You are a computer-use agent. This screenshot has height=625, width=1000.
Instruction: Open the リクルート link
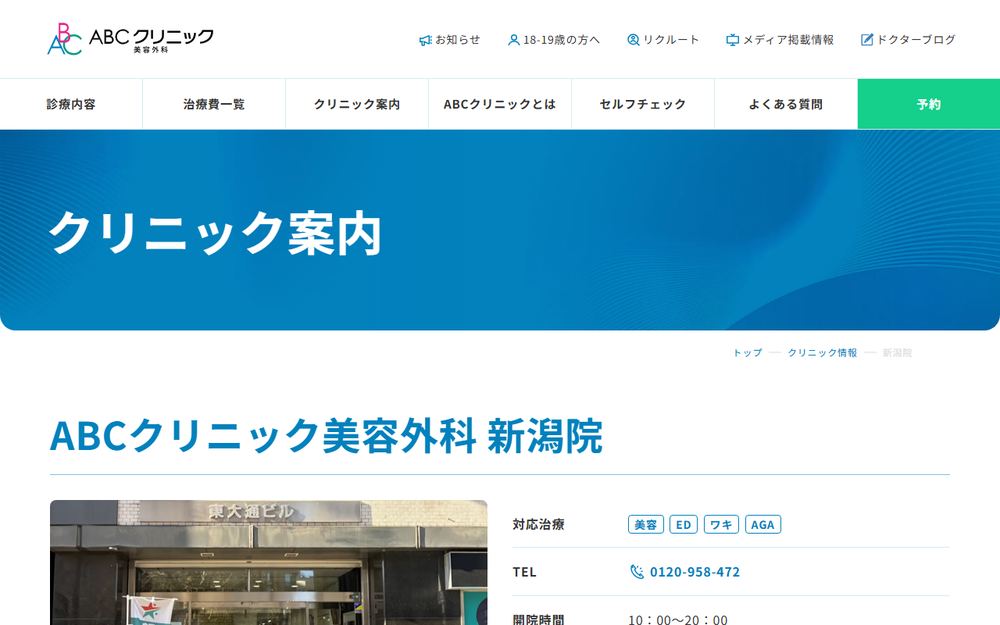[663, 40]
